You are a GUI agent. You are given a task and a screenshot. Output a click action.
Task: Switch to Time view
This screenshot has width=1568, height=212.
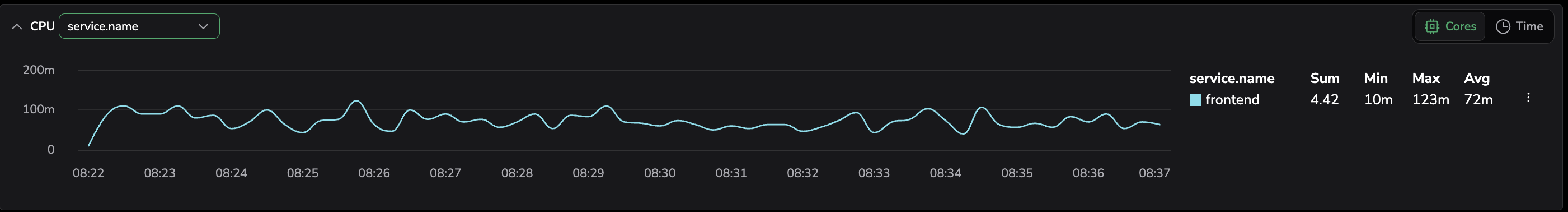coord(1519,26)
